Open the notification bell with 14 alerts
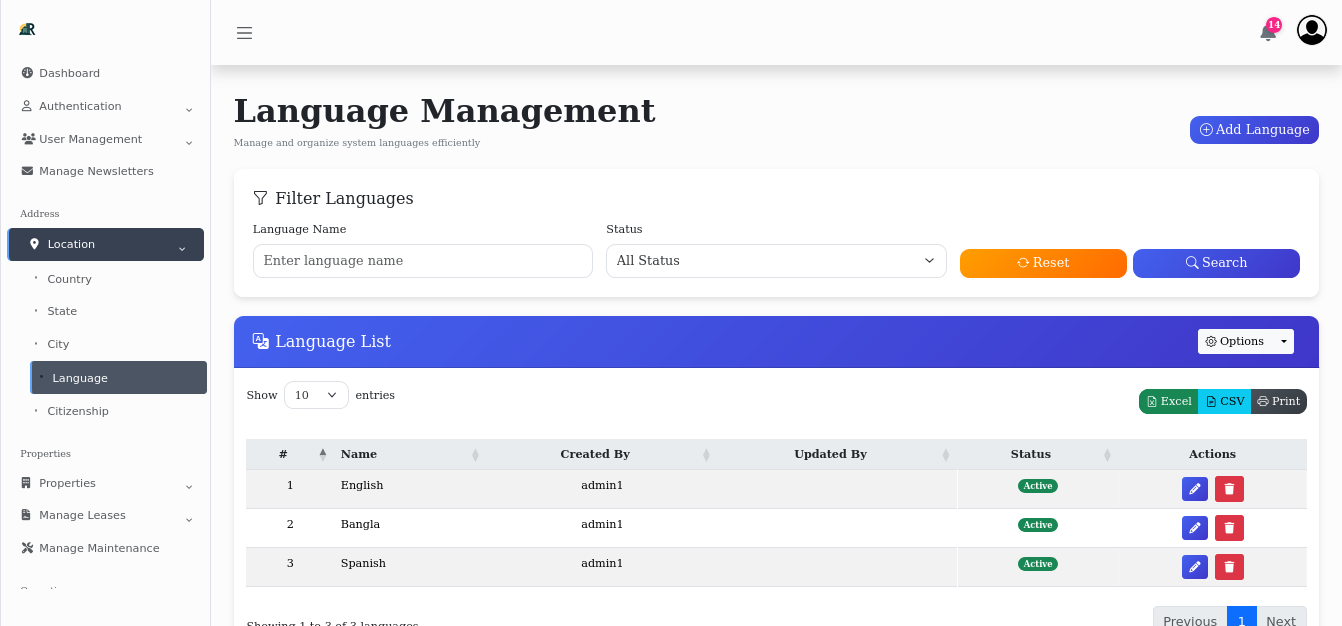 [x=1268, y=32]
